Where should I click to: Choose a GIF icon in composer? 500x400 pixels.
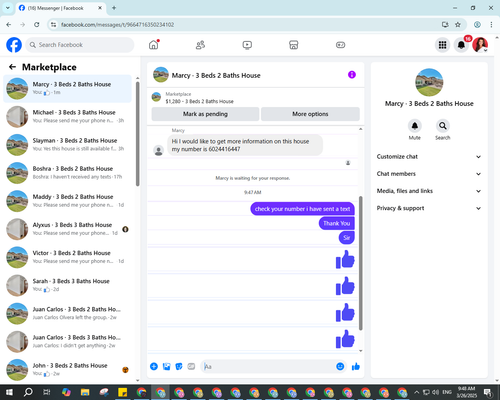191,367
